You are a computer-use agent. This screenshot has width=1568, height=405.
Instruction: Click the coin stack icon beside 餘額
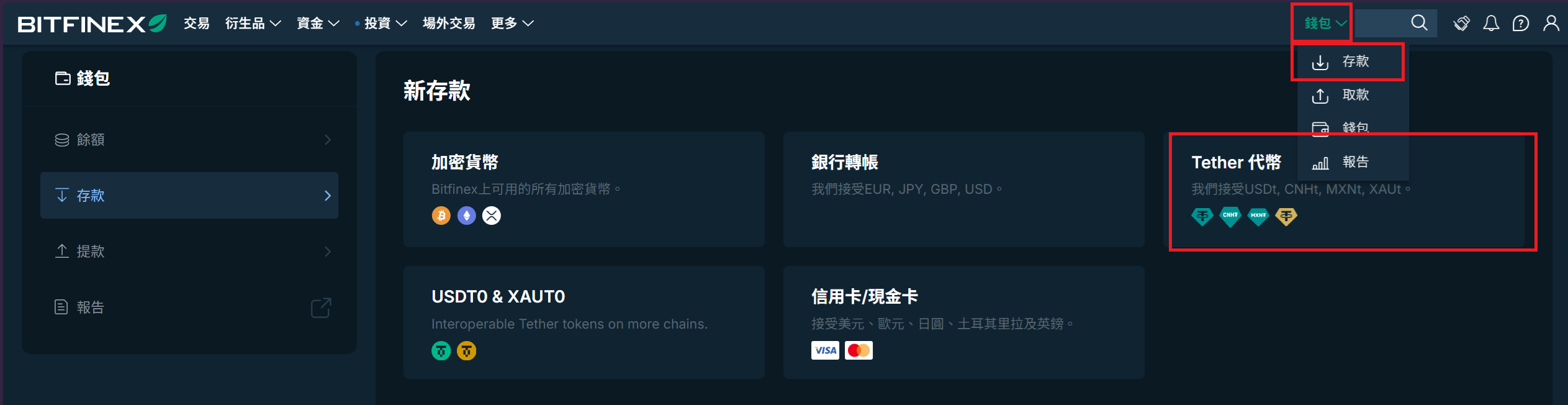62,140
